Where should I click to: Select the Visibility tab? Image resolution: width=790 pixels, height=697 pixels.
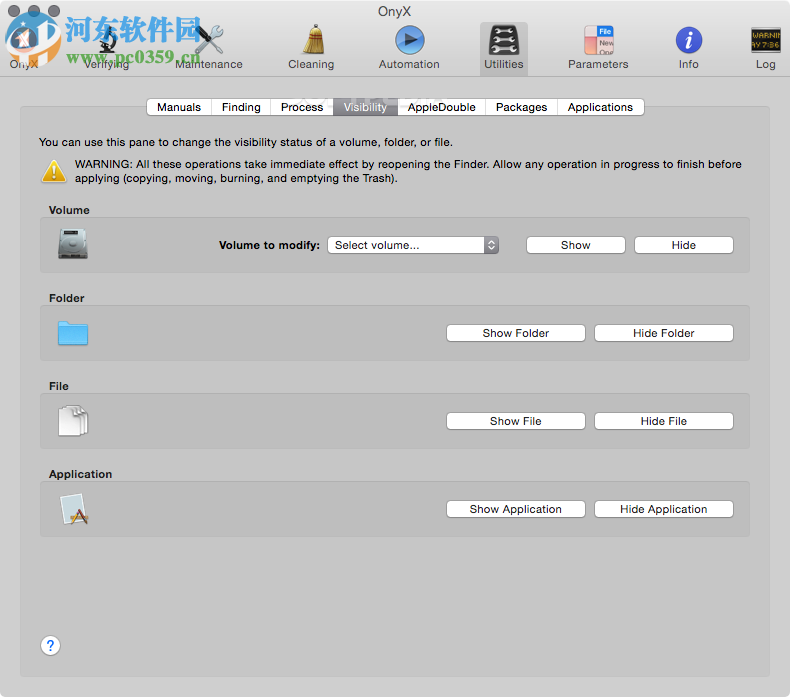365,107
